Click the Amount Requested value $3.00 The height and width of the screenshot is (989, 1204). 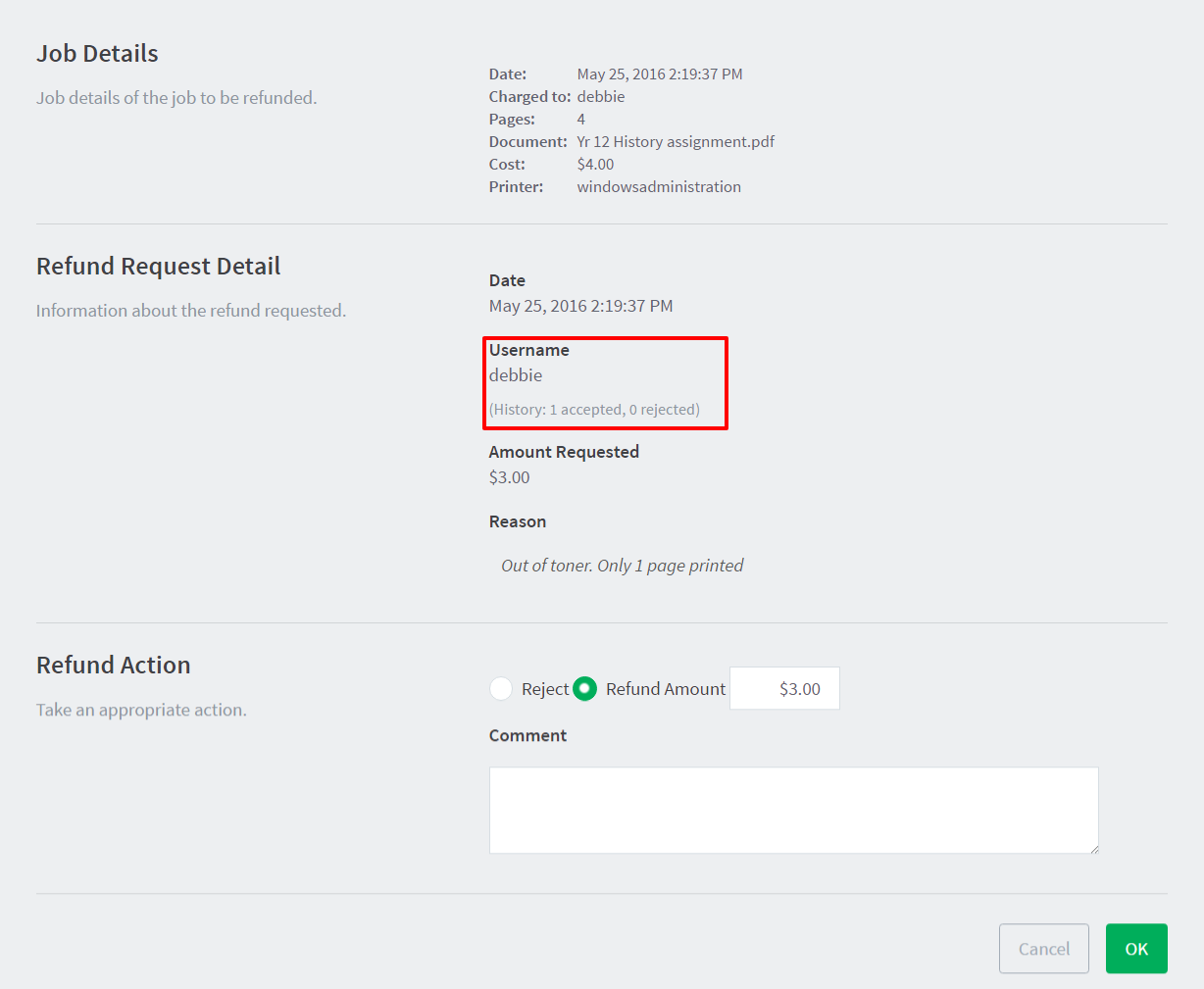[510, 477]
